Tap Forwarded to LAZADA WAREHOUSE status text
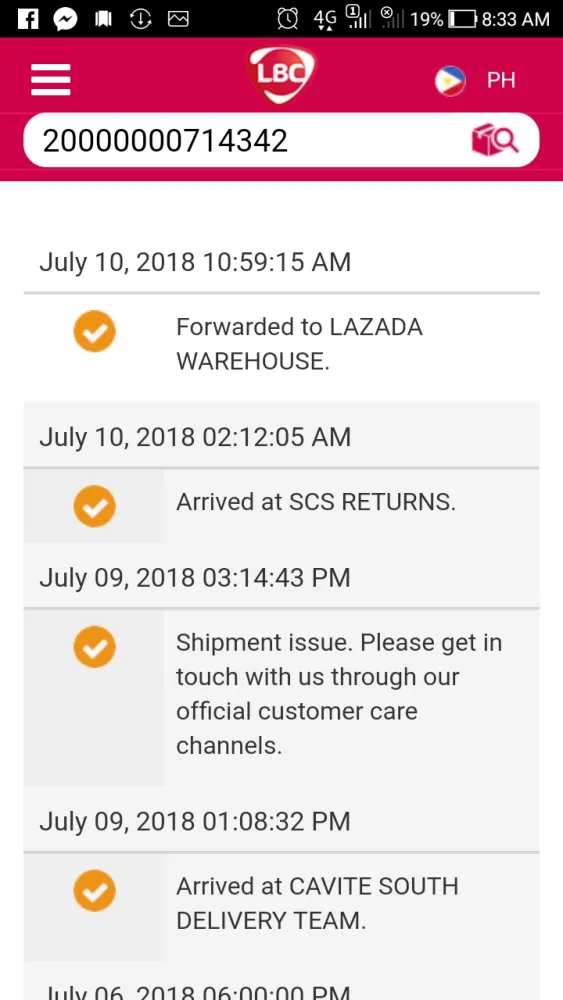The image size is (563, 1000). tap(299, 344)
